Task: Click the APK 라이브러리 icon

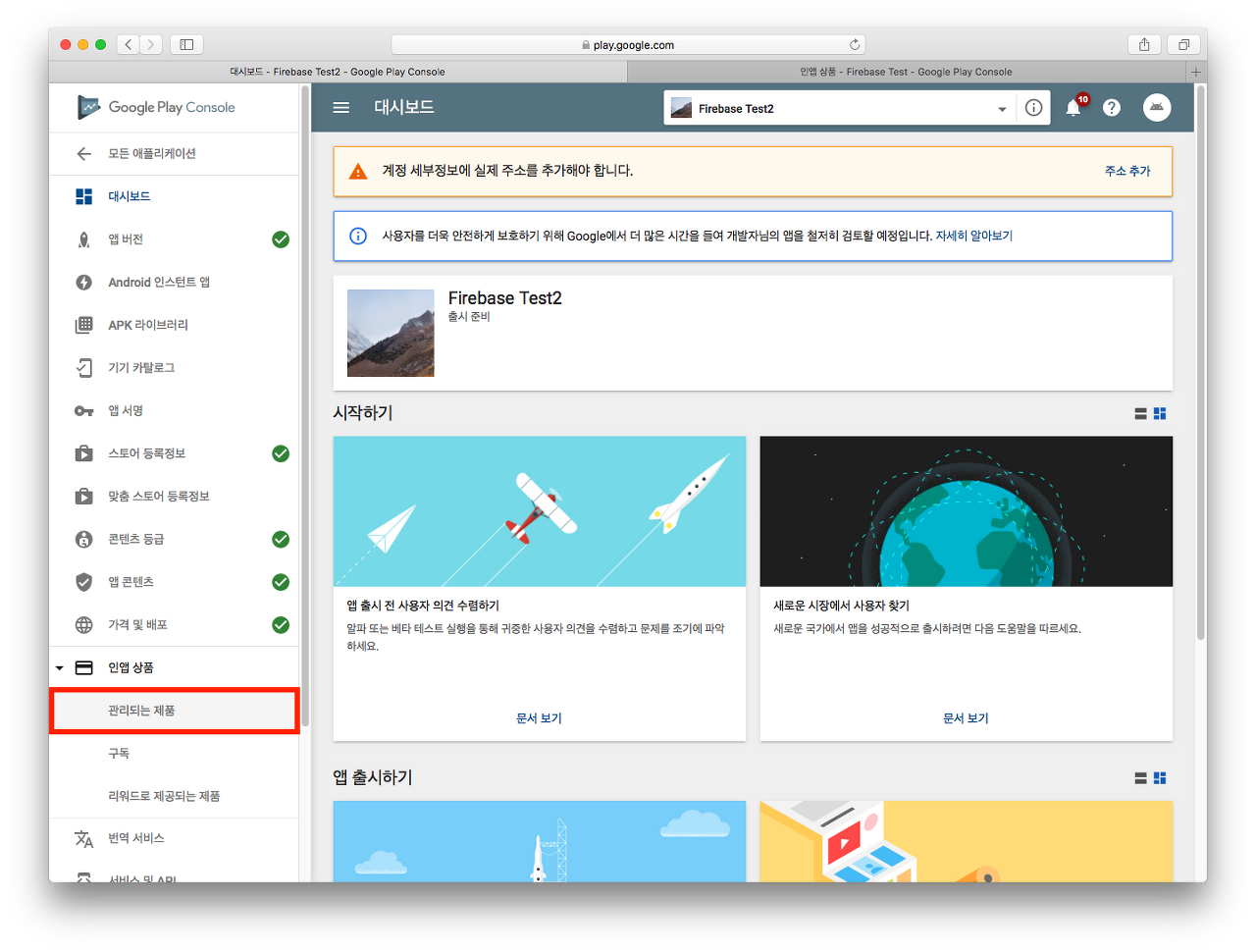Action: click(84, 325)
